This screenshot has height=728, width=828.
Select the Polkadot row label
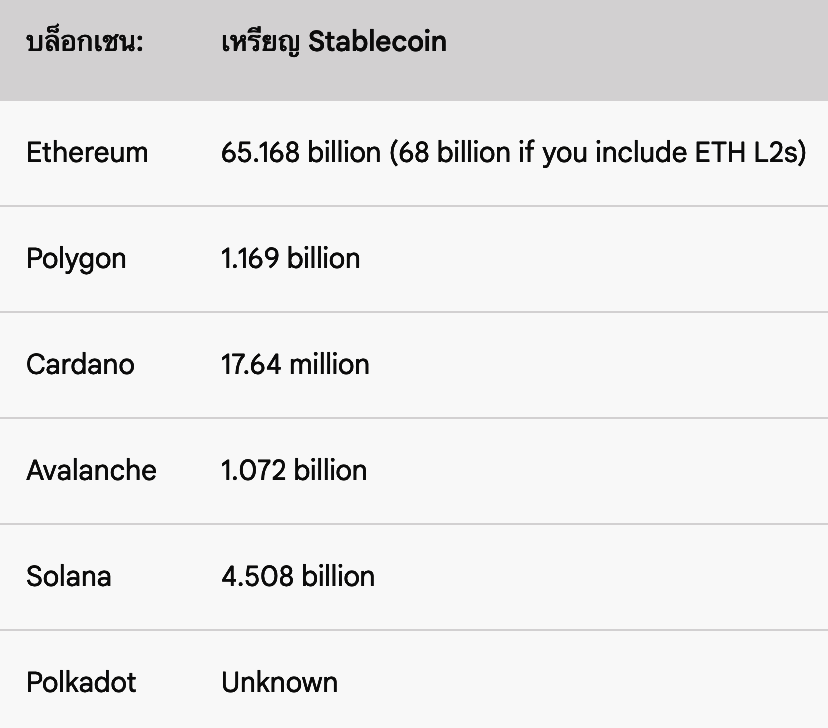point(81,683)
